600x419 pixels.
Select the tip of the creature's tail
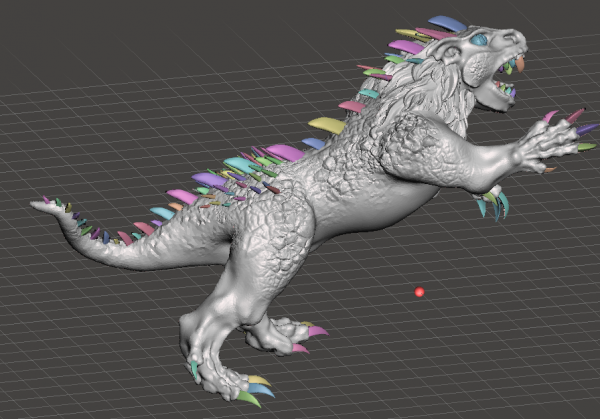click(38, 205)
